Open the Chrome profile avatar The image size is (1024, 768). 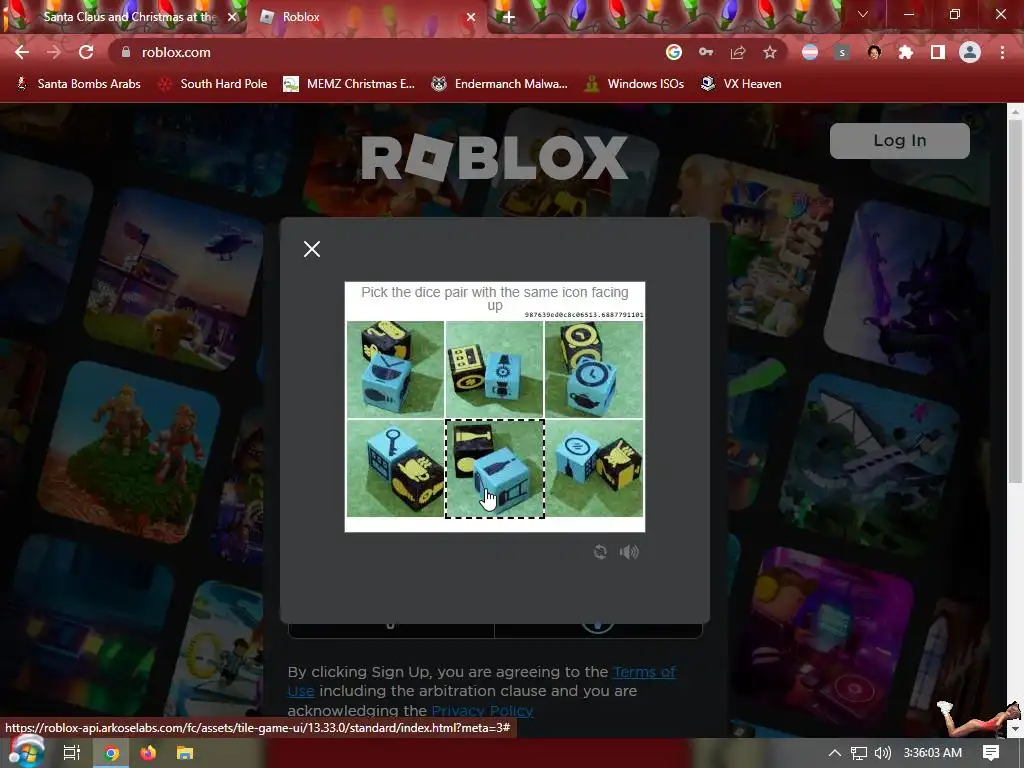[x=970, y=52]
